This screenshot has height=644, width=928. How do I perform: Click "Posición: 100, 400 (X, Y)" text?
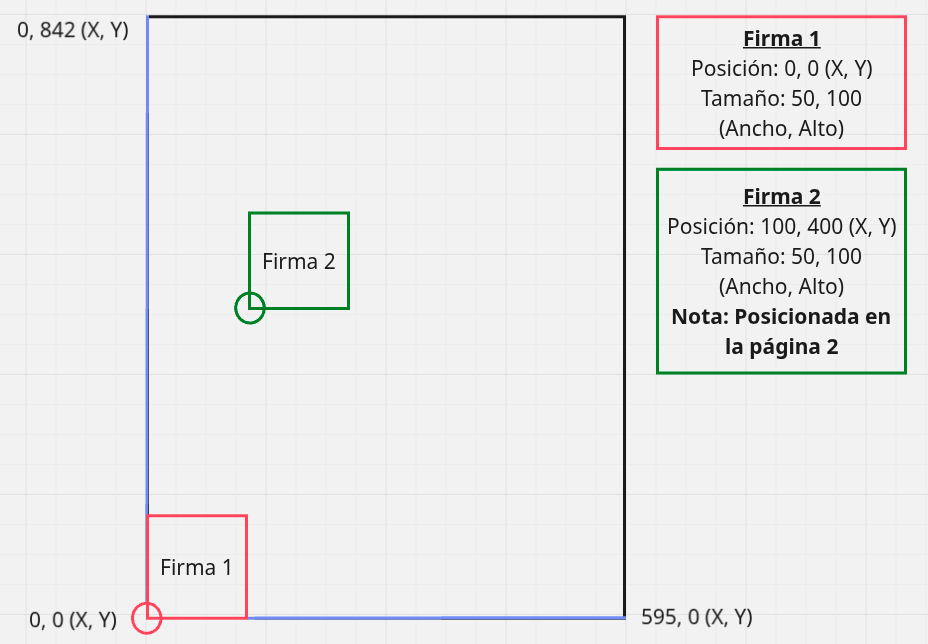(x=781, y=227)
